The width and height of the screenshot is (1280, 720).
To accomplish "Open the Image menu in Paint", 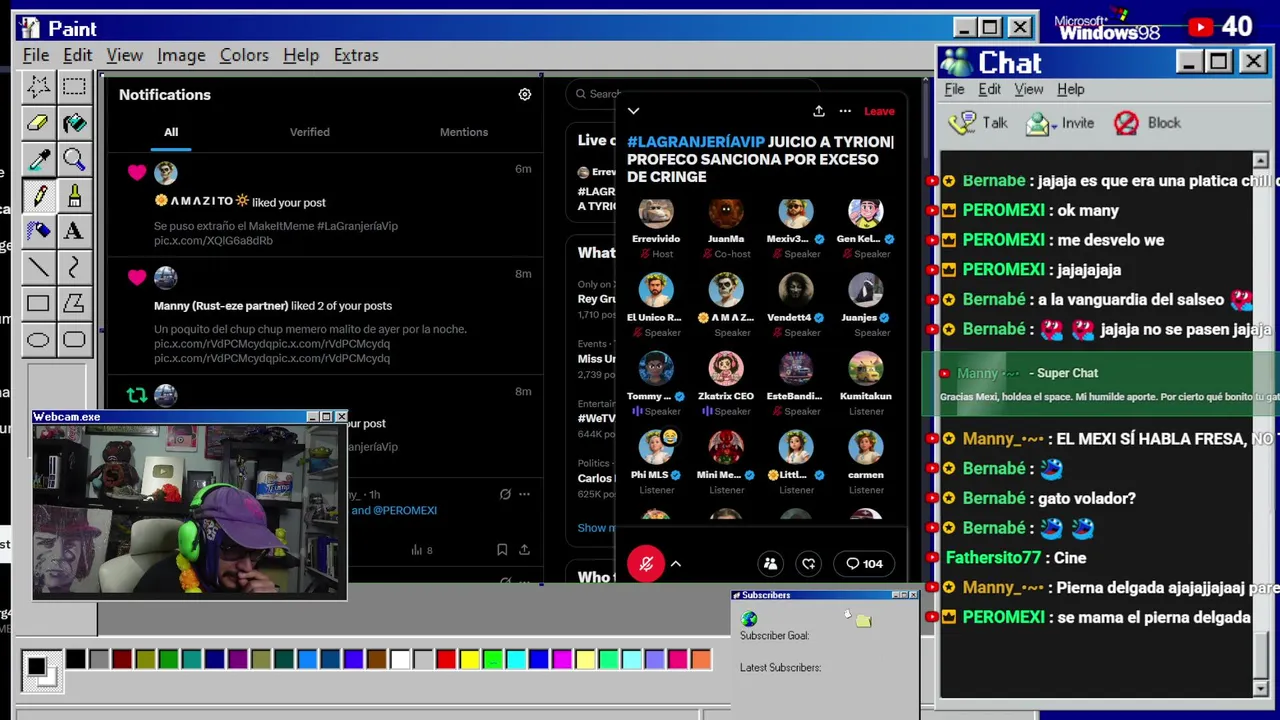I will tap(181, 55).
